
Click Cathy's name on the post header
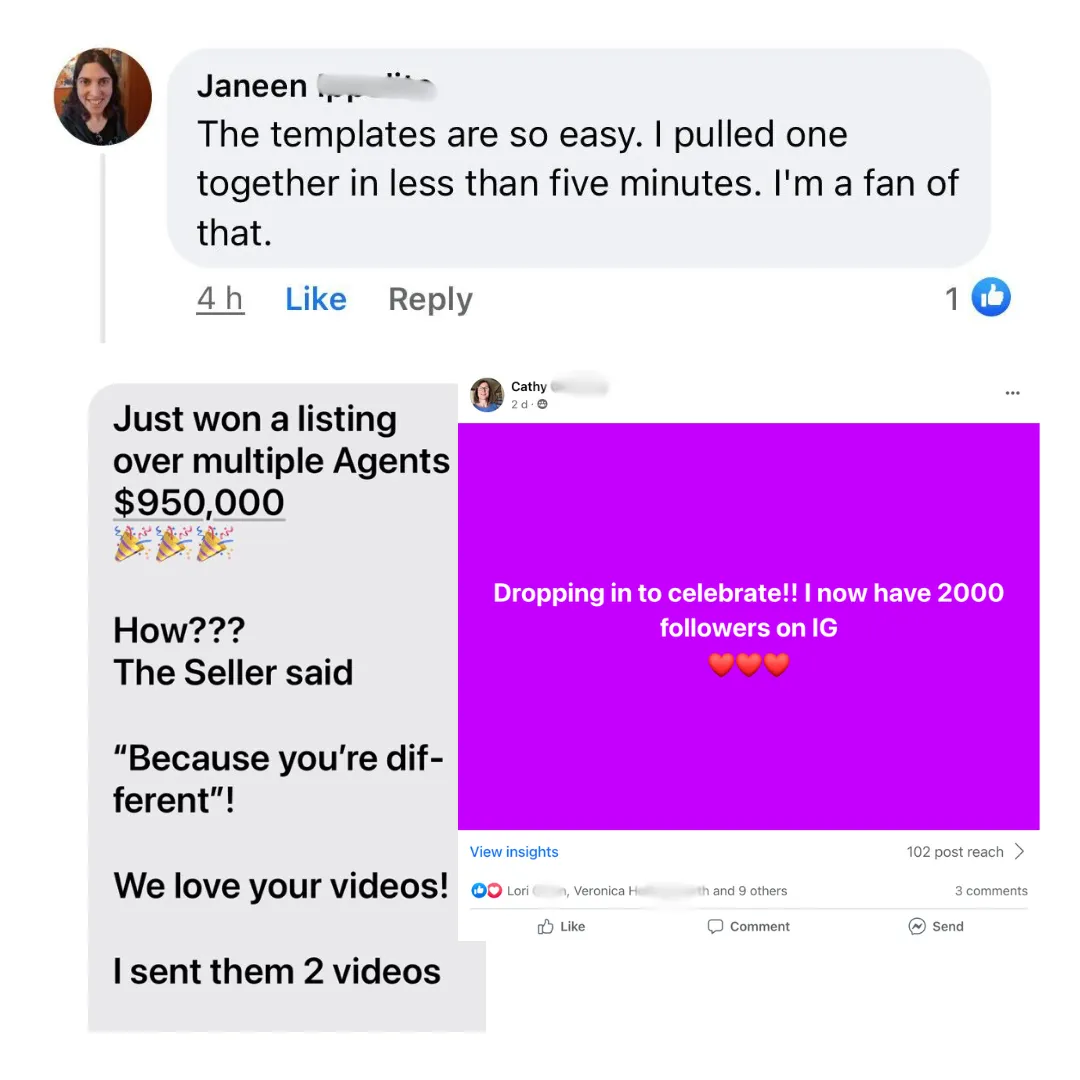[x=559, y=386]
